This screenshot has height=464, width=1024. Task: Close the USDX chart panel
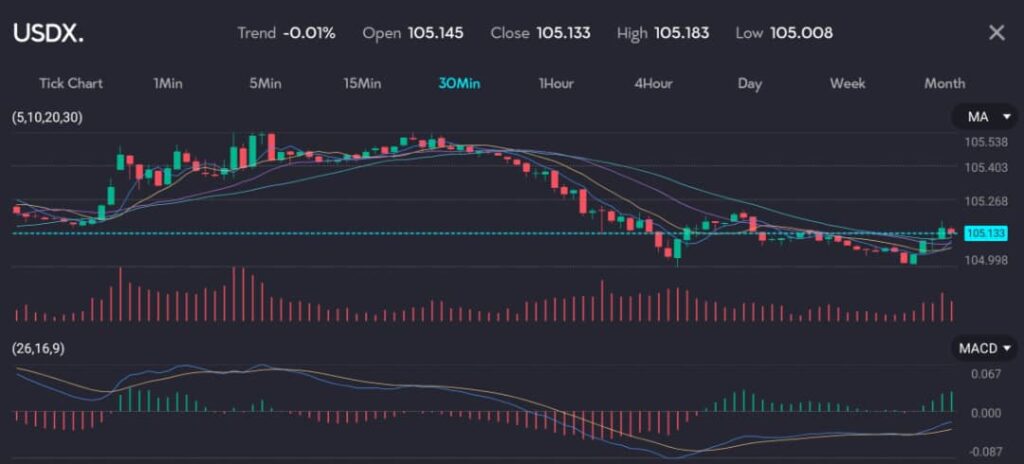(996, 33)
